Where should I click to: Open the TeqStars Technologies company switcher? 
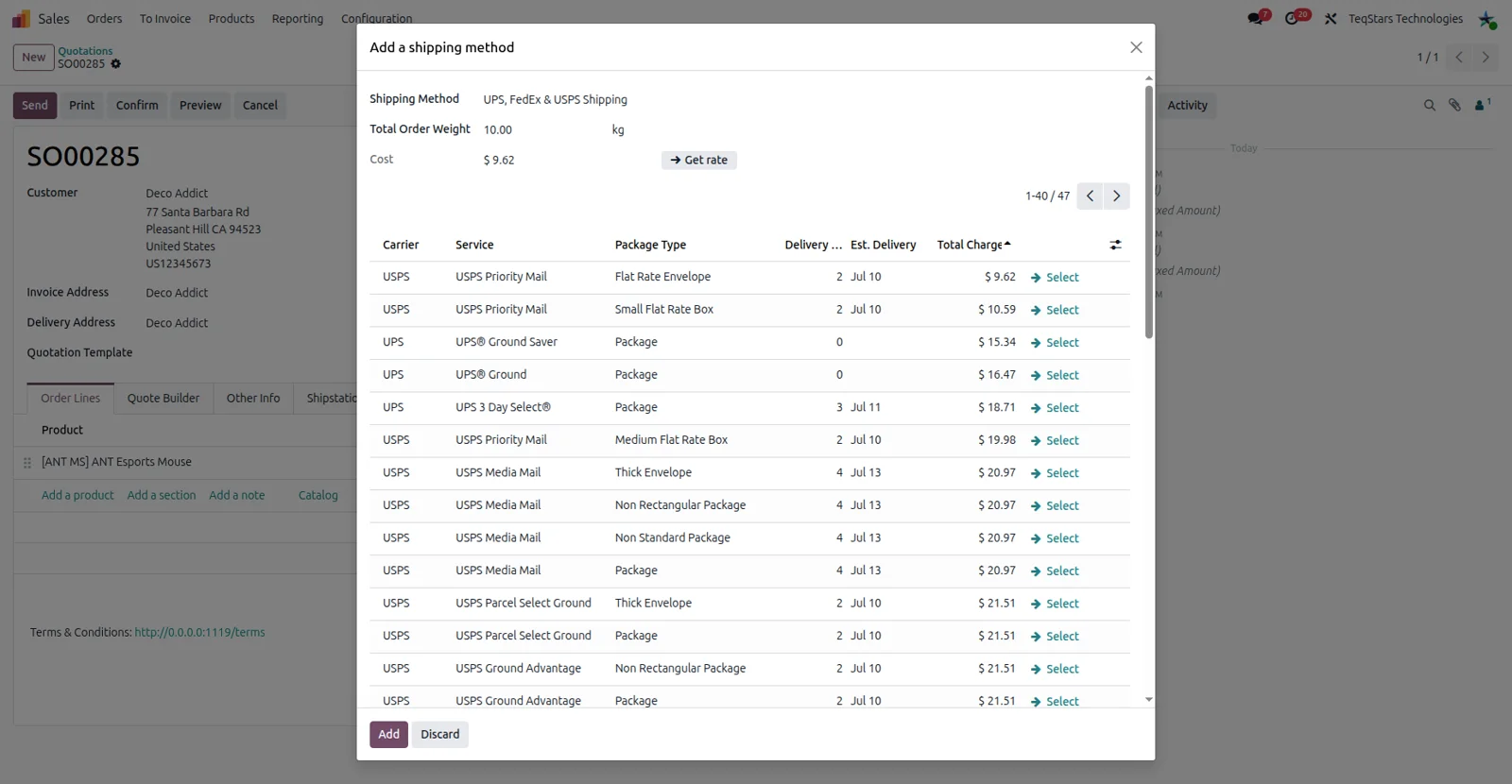tap(1405, 19)
